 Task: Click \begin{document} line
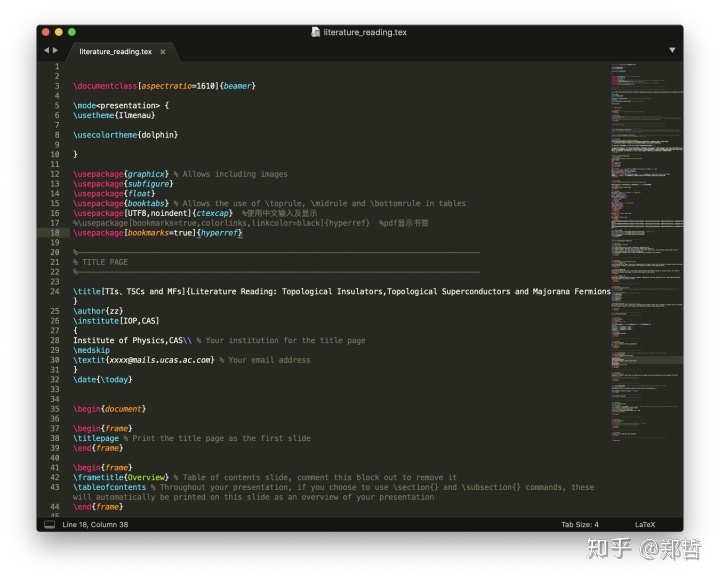(109, 409)
